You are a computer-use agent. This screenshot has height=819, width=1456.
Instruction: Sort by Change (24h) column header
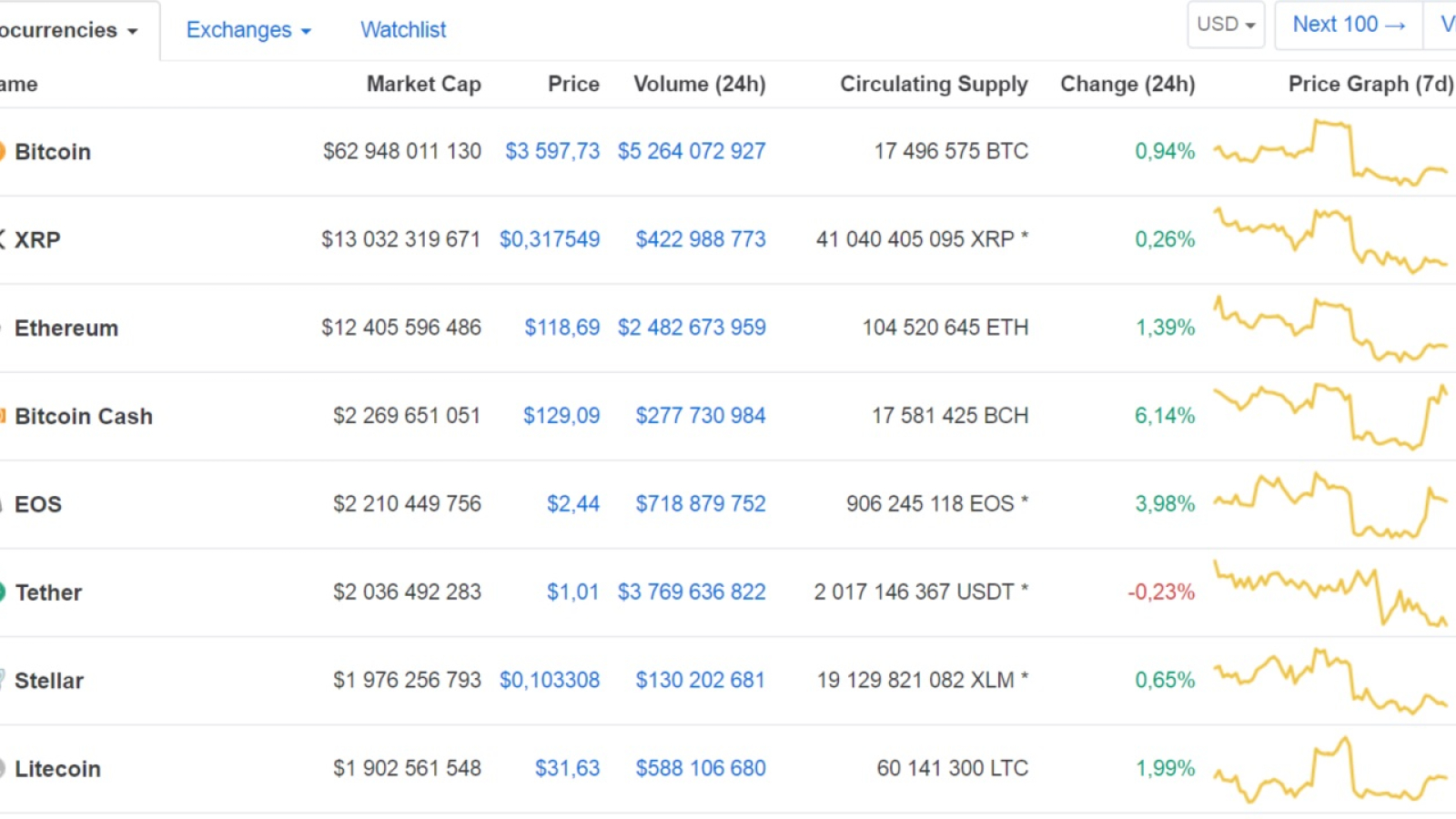[1127, 84]
